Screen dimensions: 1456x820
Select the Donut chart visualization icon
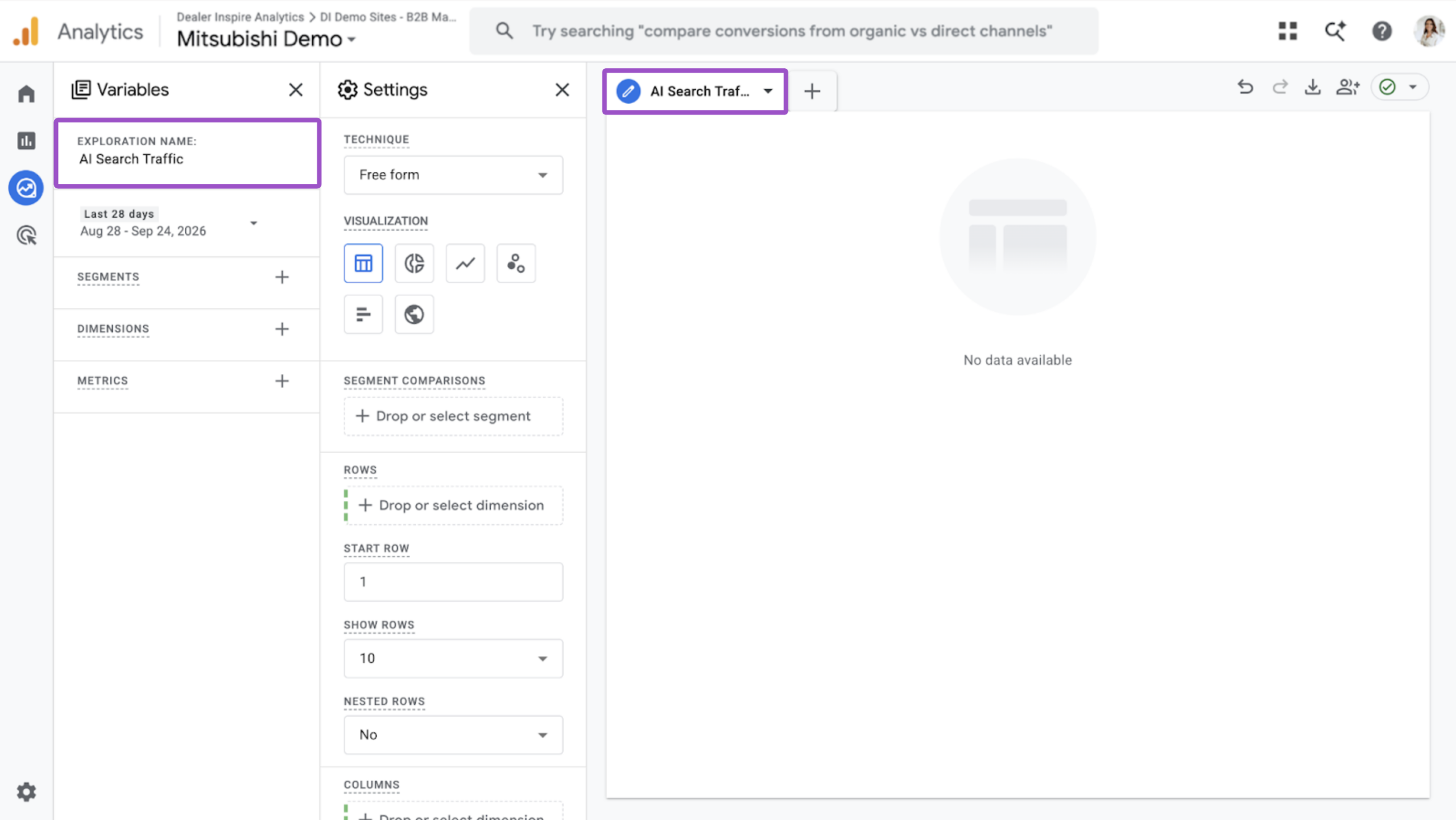[414, 263]
